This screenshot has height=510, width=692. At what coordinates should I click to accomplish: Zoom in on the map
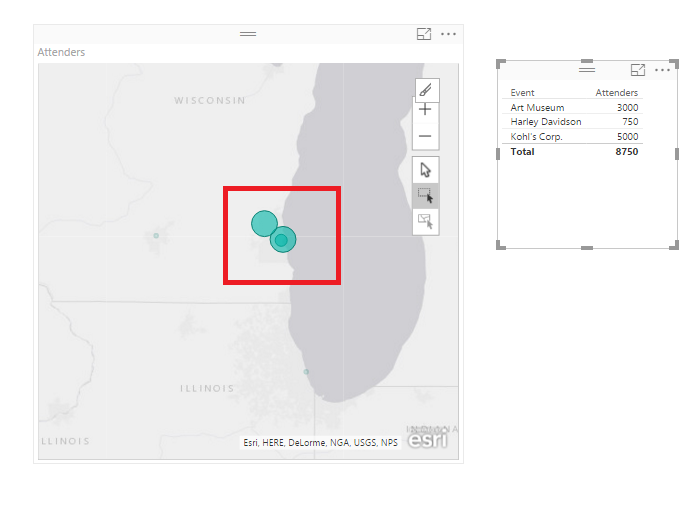(x=425, y=109)
